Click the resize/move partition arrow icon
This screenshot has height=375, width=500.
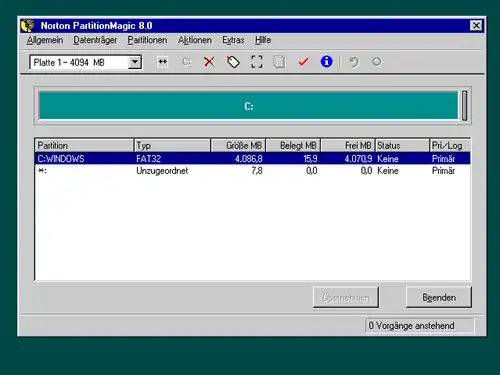(x=163, y=62)
